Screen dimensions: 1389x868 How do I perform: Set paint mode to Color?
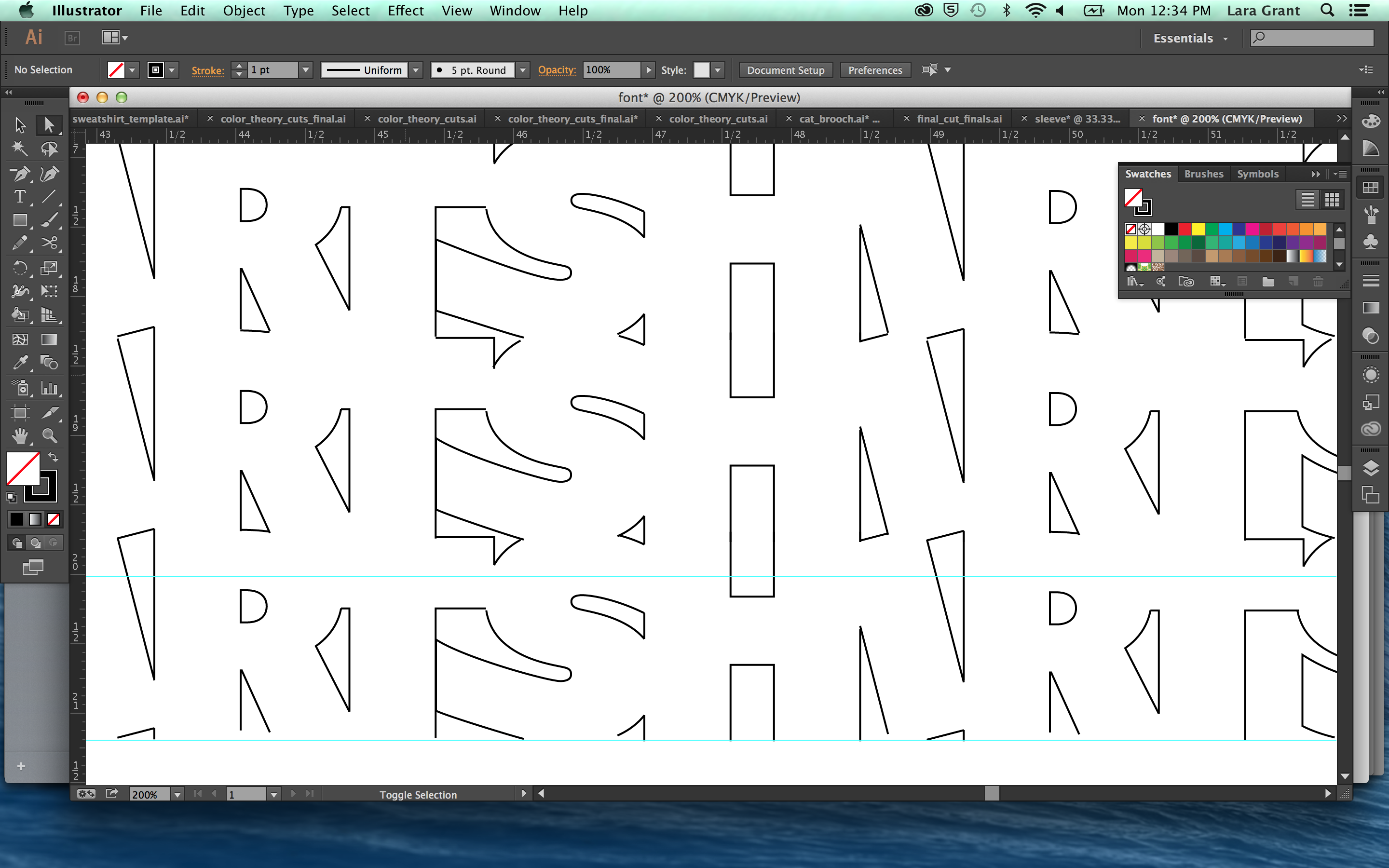(17, 519)
